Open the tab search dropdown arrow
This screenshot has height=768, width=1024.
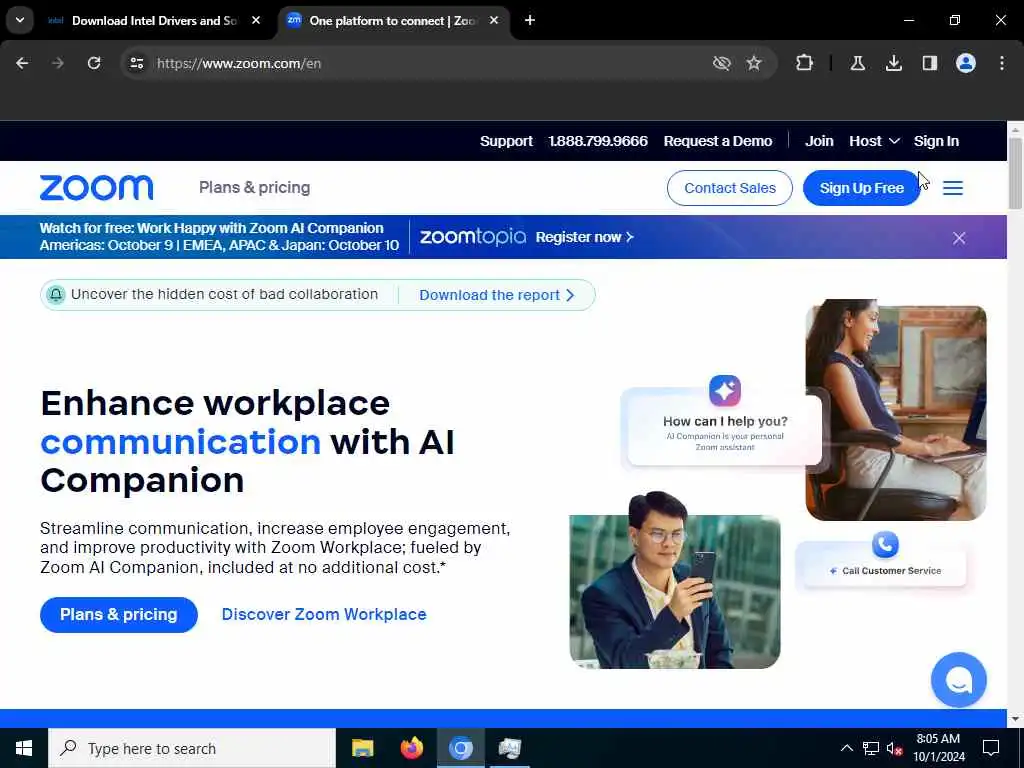pyautogui.click(x=20, y=20)
